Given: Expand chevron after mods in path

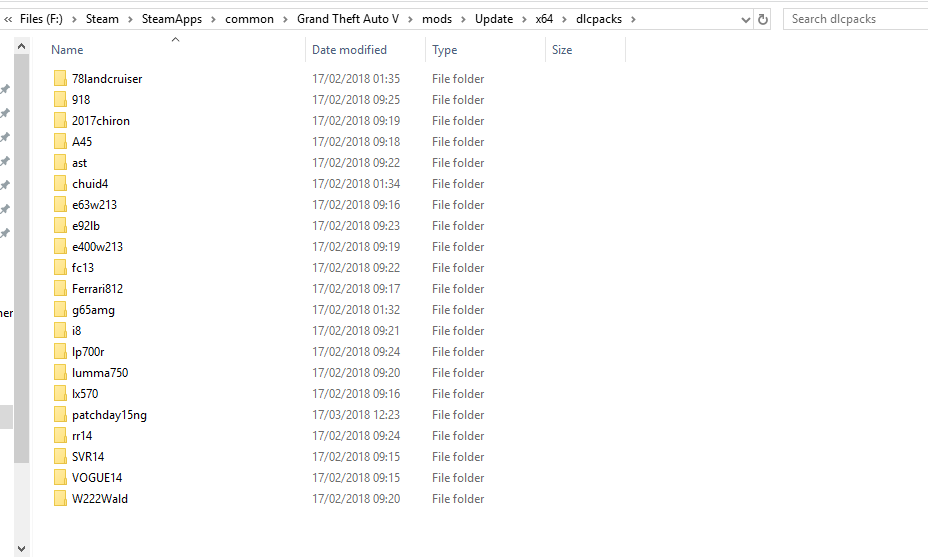Looking at the screenshot, I should (463, 20).
